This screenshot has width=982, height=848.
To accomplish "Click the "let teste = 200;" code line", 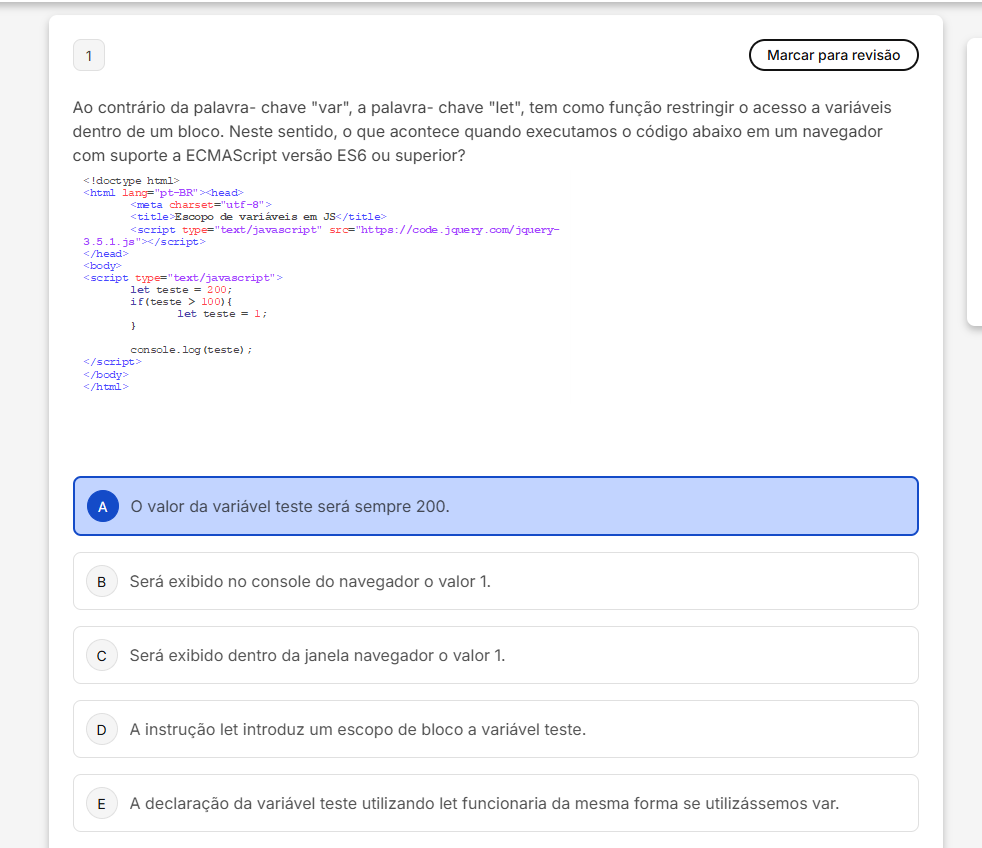I will coord(181,290).
